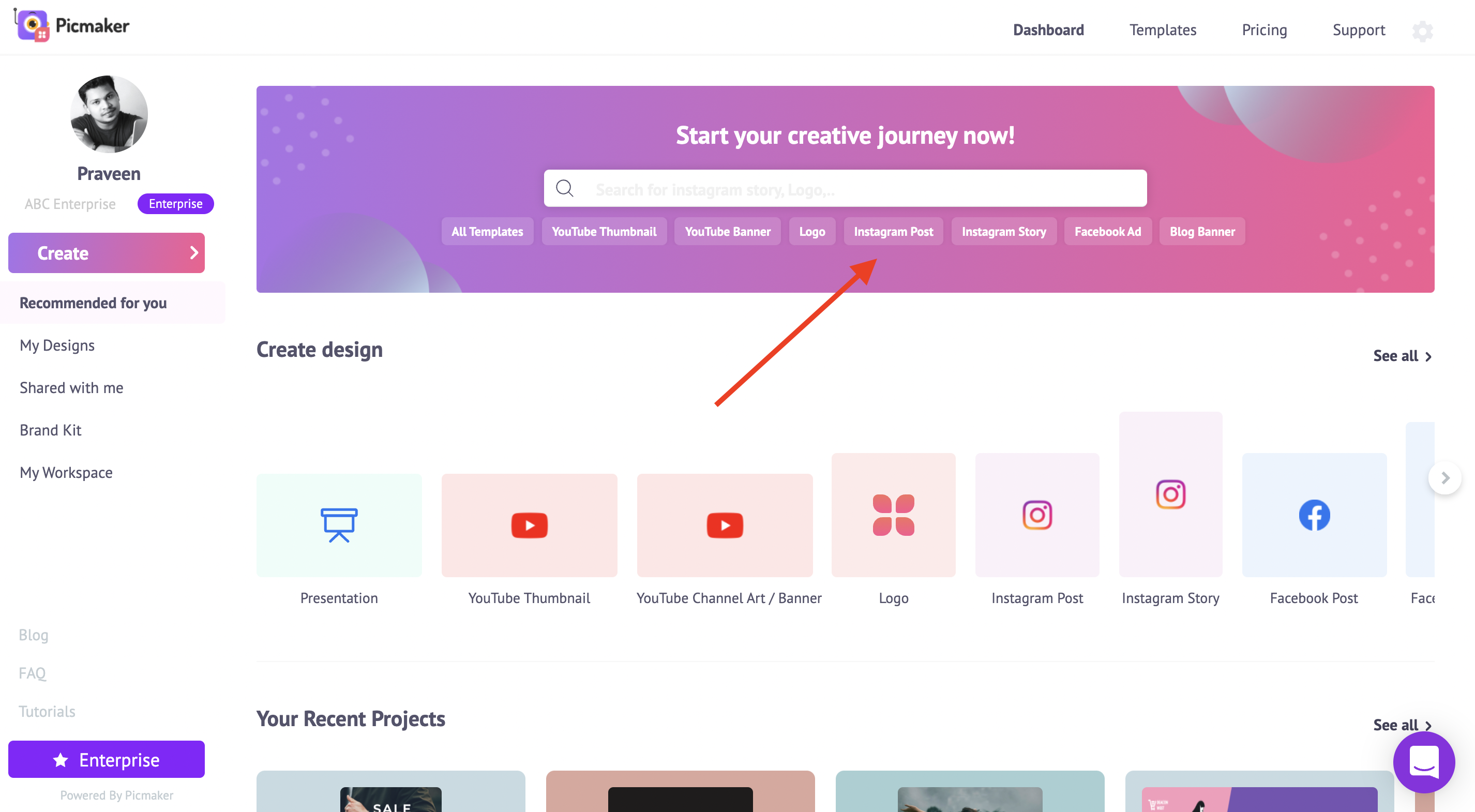Click See all for Your Recent Projects
This screenshot has width=1475, height=812.
[x=1402, y=725]
